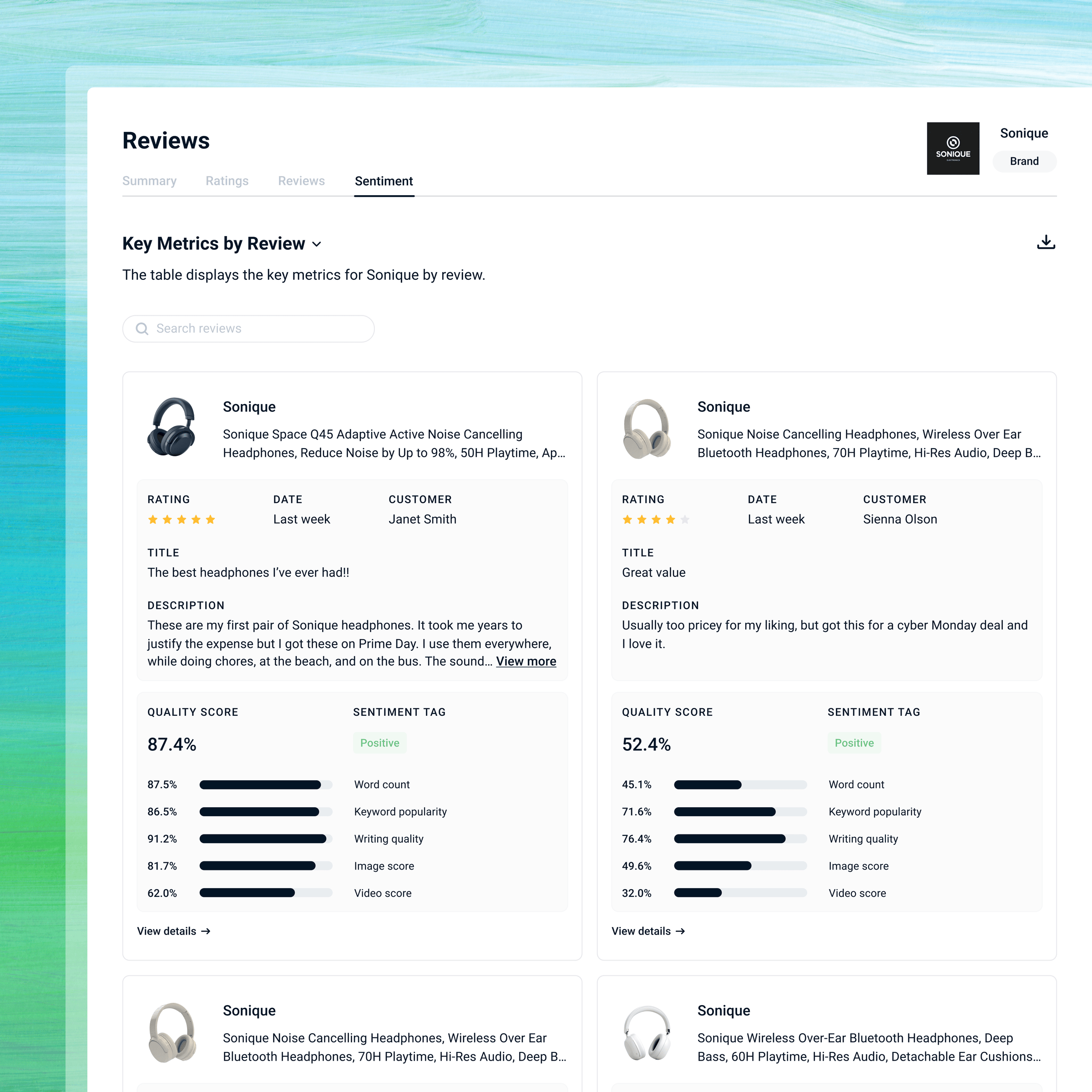1092x1092 pixels.
Task: Click the Brand badge button
Action: click(x=1024, y=161)
